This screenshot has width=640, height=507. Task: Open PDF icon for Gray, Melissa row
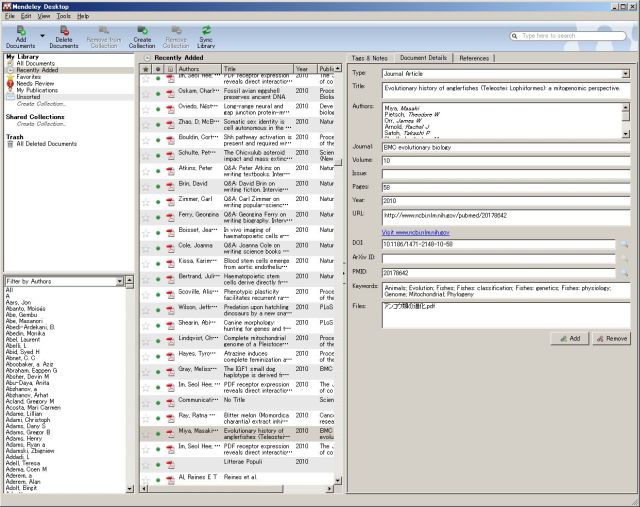tap(170, 372)
